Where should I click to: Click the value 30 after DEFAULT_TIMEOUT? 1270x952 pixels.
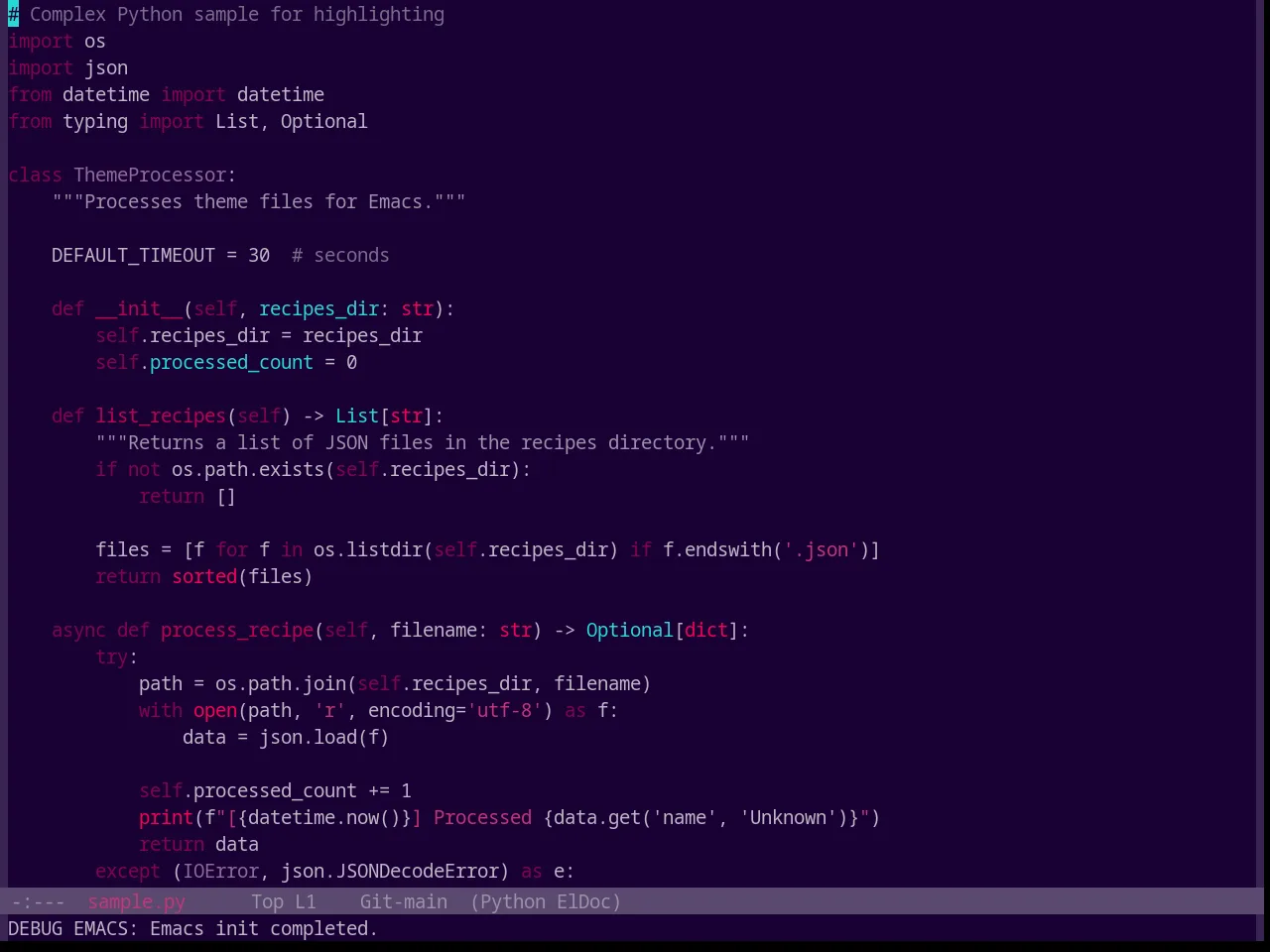[259, 255]
